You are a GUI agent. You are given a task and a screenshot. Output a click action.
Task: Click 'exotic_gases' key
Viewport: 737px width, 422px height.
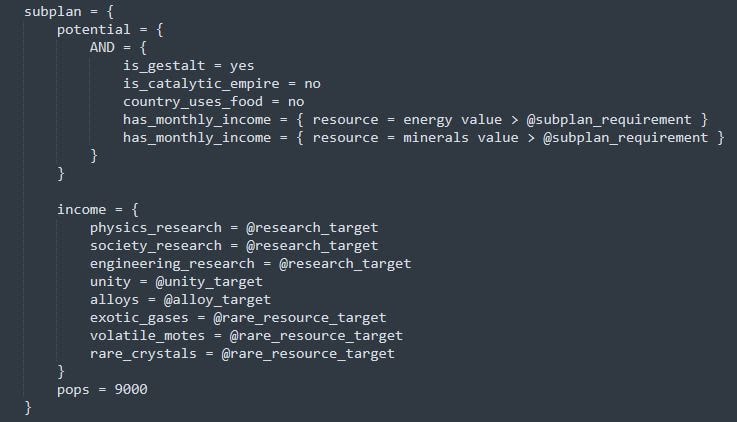pyautogui.click(x=139, y=318)
